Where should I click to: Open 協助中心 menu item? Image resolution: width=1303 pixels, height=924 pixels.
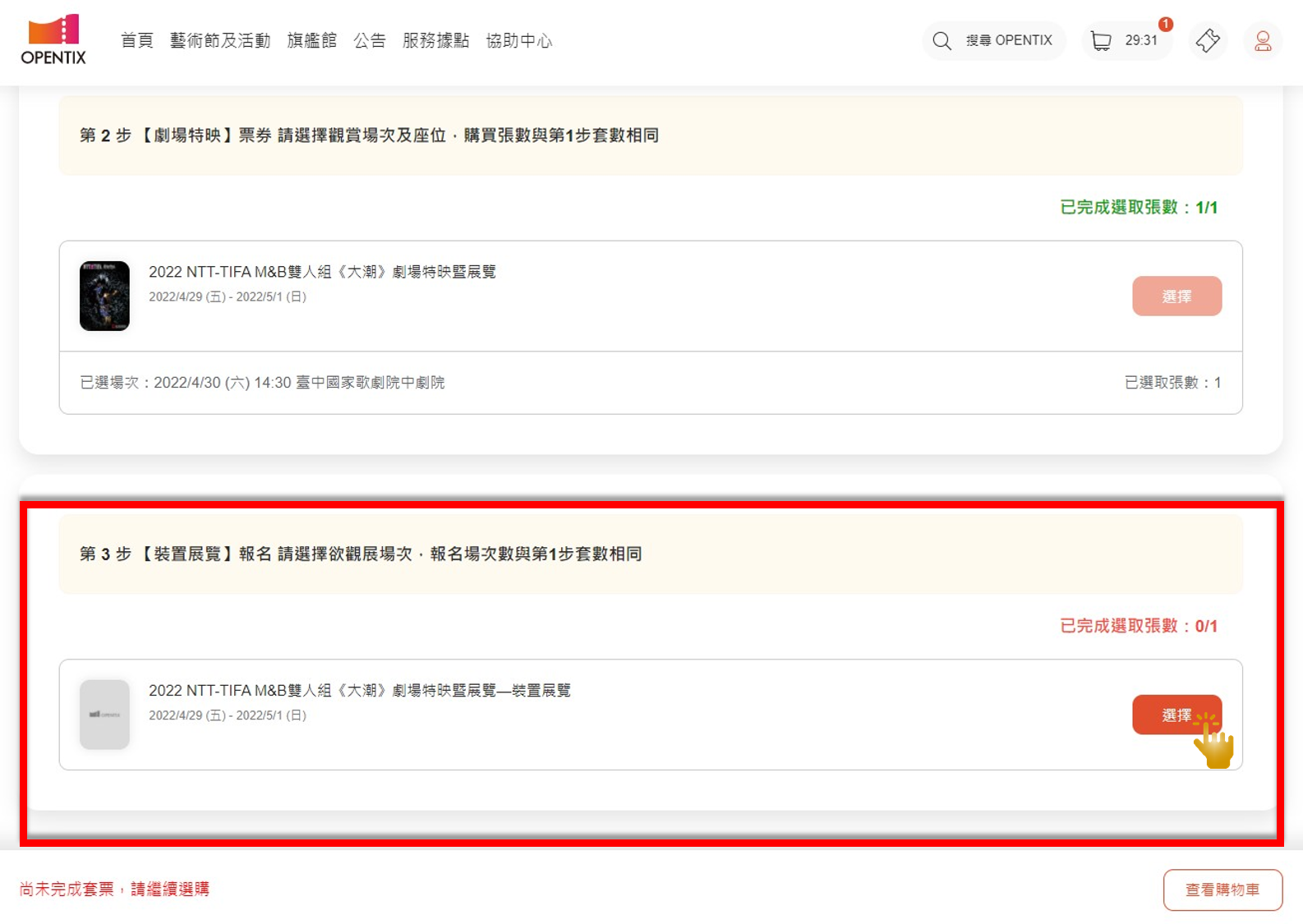coord(519,40)
